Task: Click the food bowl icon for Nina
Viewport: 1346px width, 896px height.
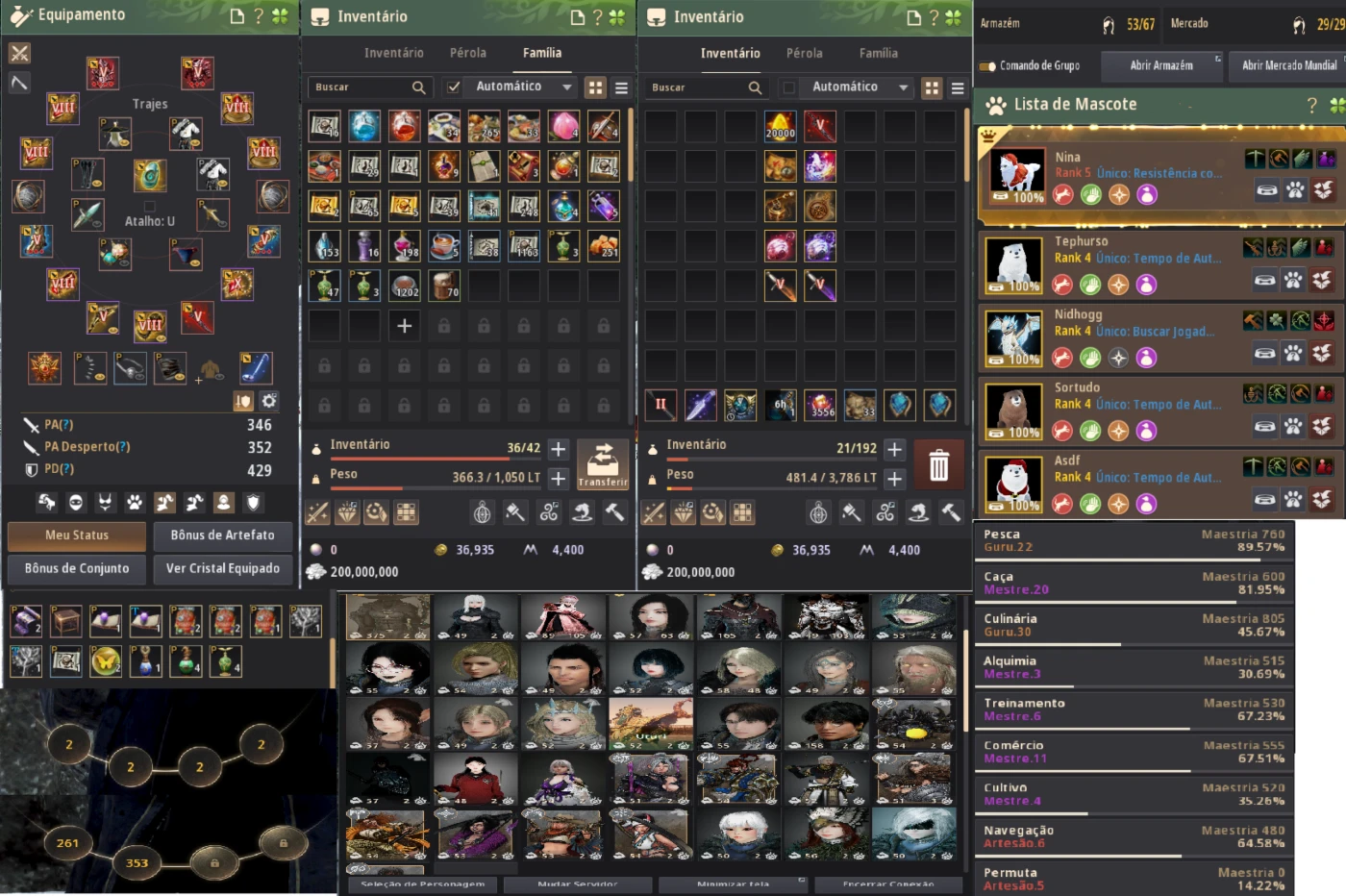Action: point(1267,190)
